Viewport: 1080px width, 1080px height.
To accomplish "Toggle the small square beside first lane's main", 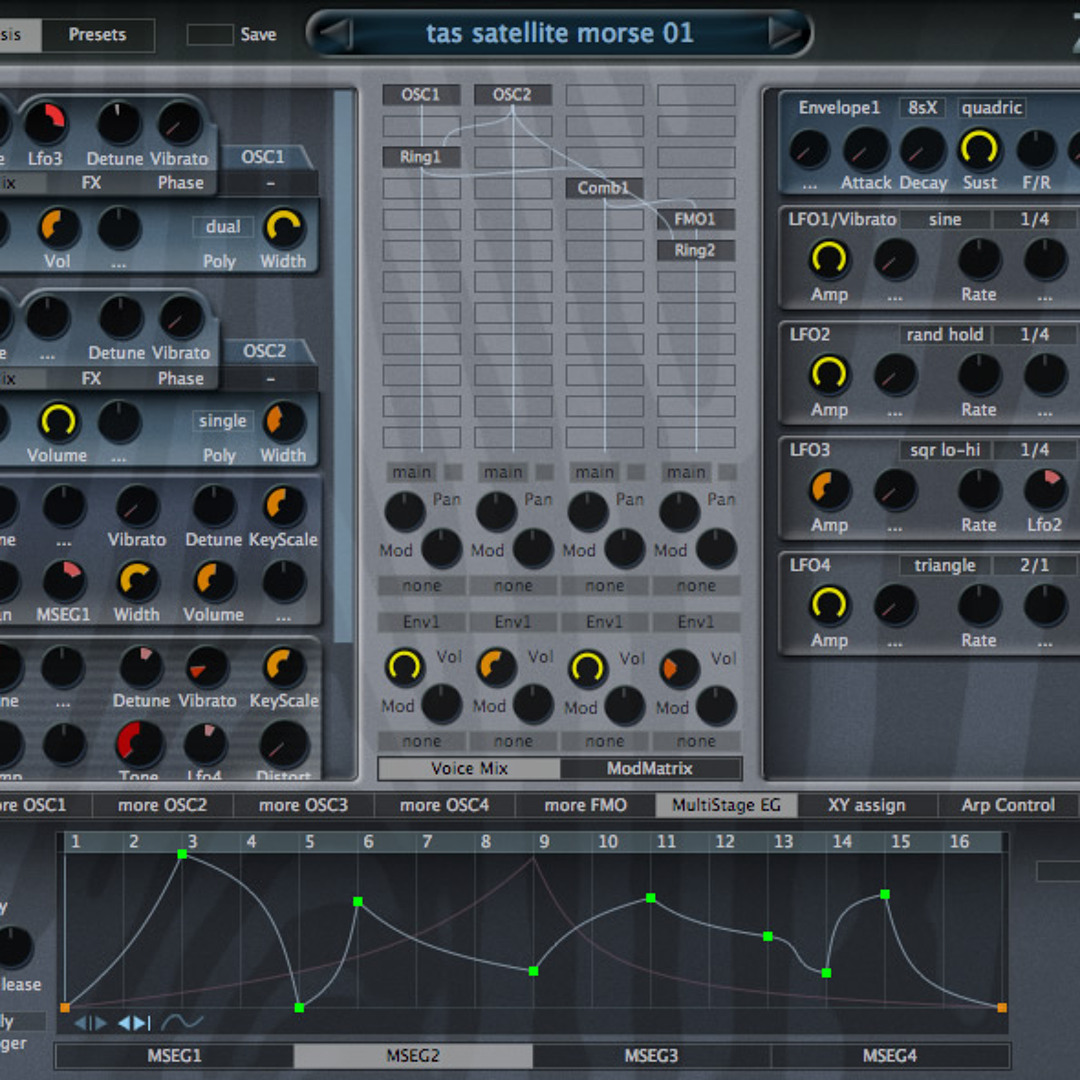I will [453, 472].
